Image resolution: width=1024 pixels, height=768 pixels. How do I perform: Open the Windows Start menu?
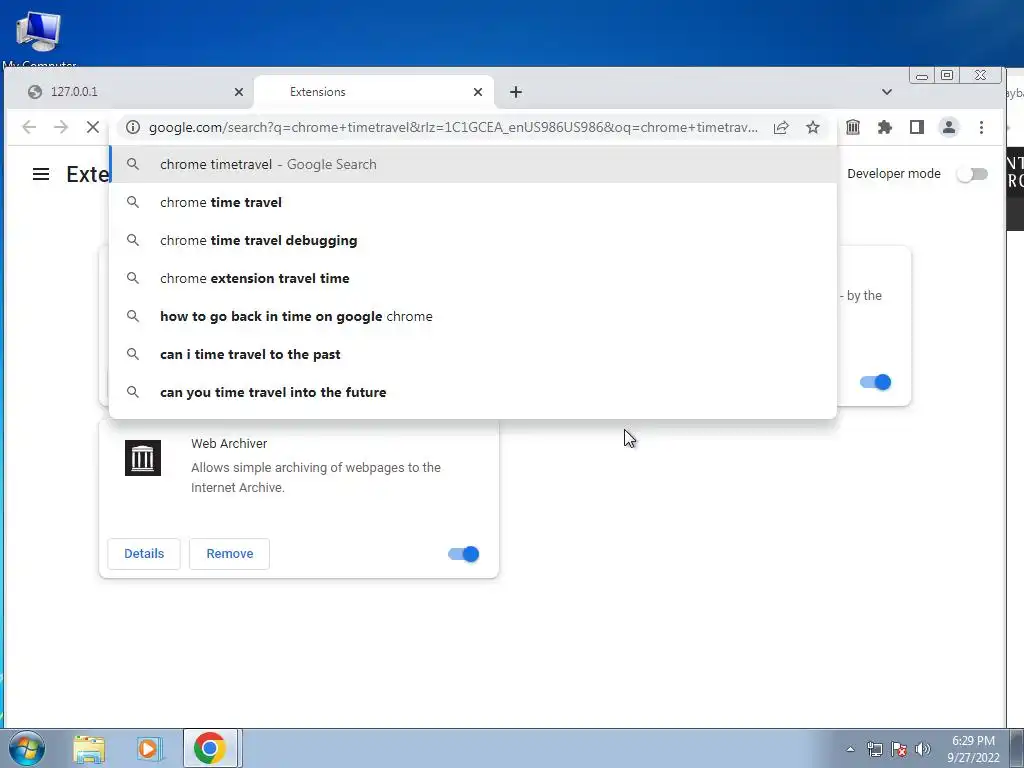tap(27, 748)
